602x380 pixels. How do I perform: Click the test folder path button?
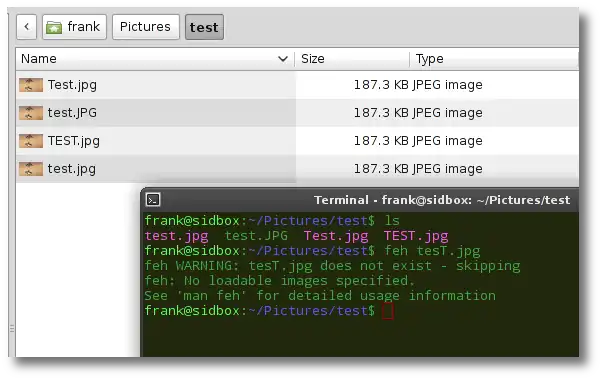pyautogui.click(x=204, y=27)
